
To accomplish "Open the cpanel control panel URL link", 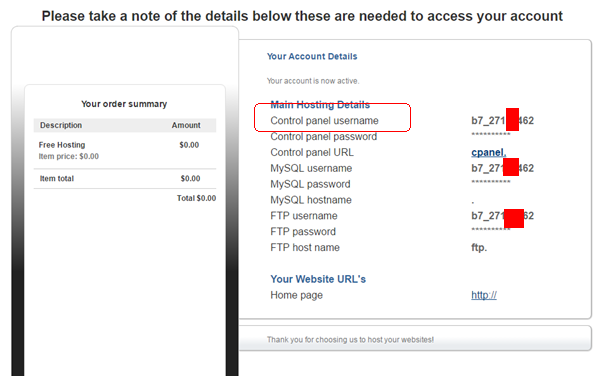I will pos(489,152).
